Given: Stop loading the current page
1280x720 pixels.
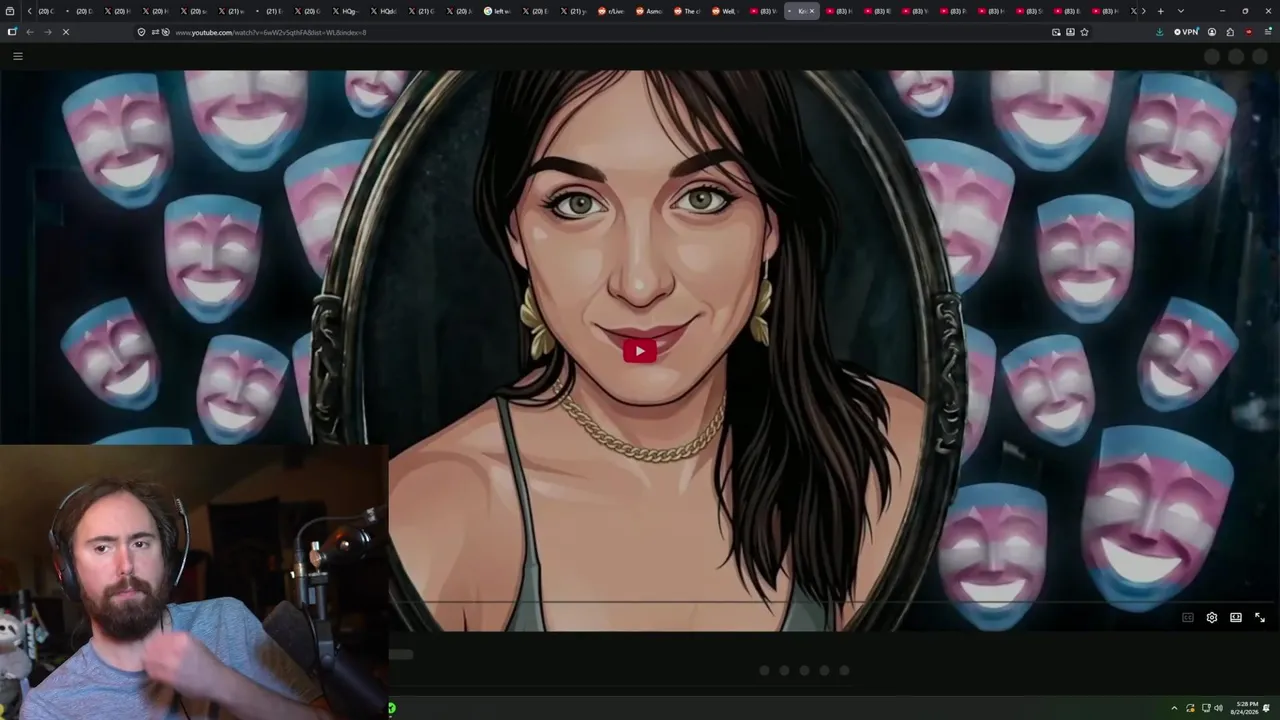Looking at the screenshot, I should (x=65, y=32).
